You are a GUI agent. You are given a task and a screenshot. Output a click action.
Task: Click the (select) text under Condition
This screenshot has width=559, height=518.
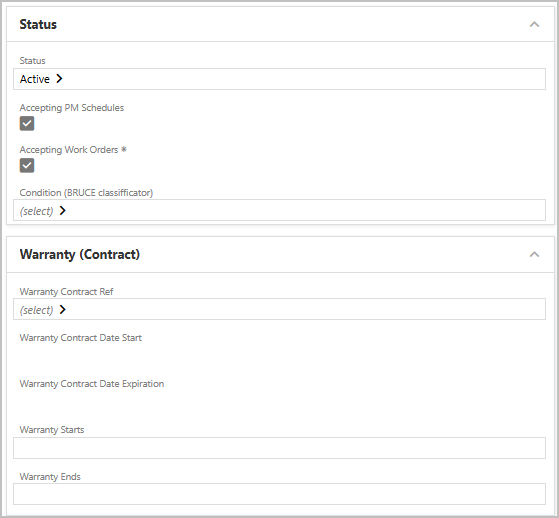[x=36, y=211]
